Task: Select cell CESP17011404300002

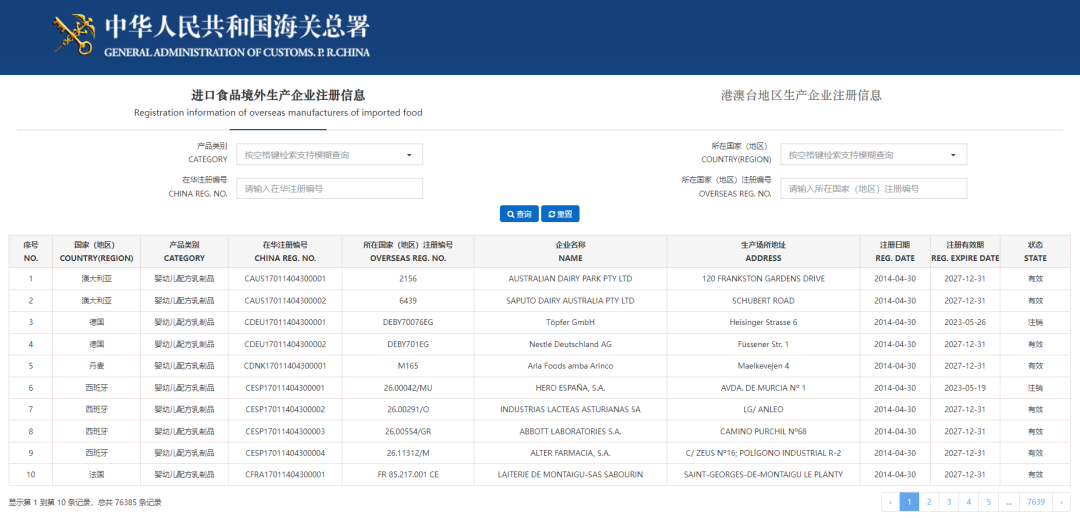Action: click(x=285, y=409)
